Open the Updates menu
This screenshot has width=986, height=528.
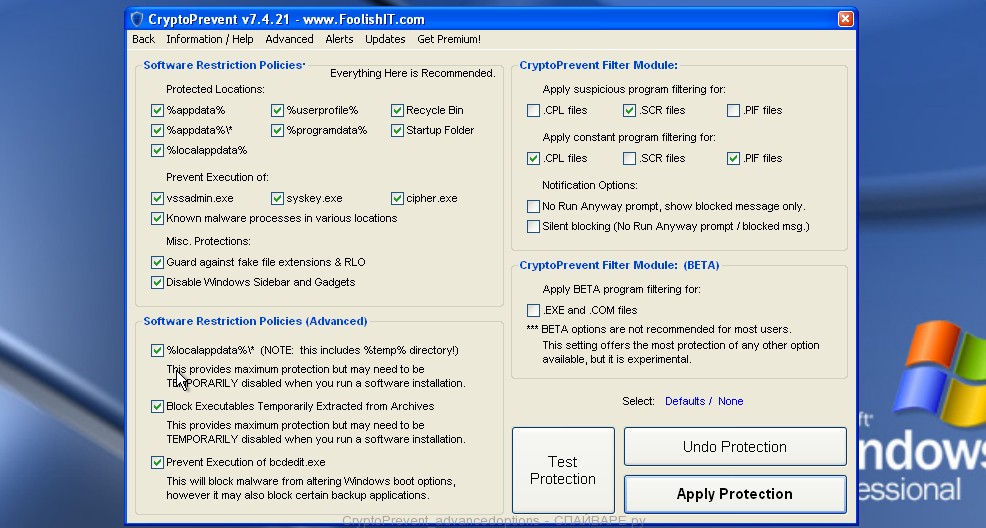tap(385, 39)
